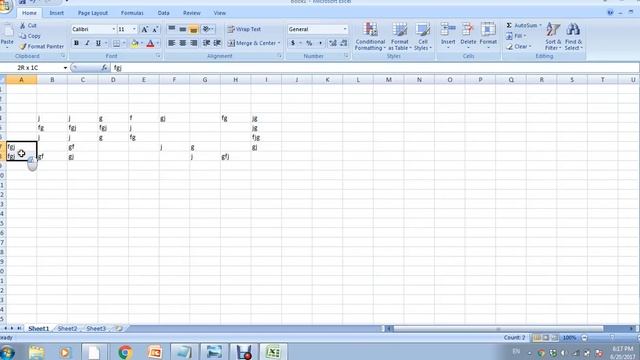640x360 pixels.
Task: Increase font size with Grow Font
Action: pyautogui.click(x=144, y=29)
